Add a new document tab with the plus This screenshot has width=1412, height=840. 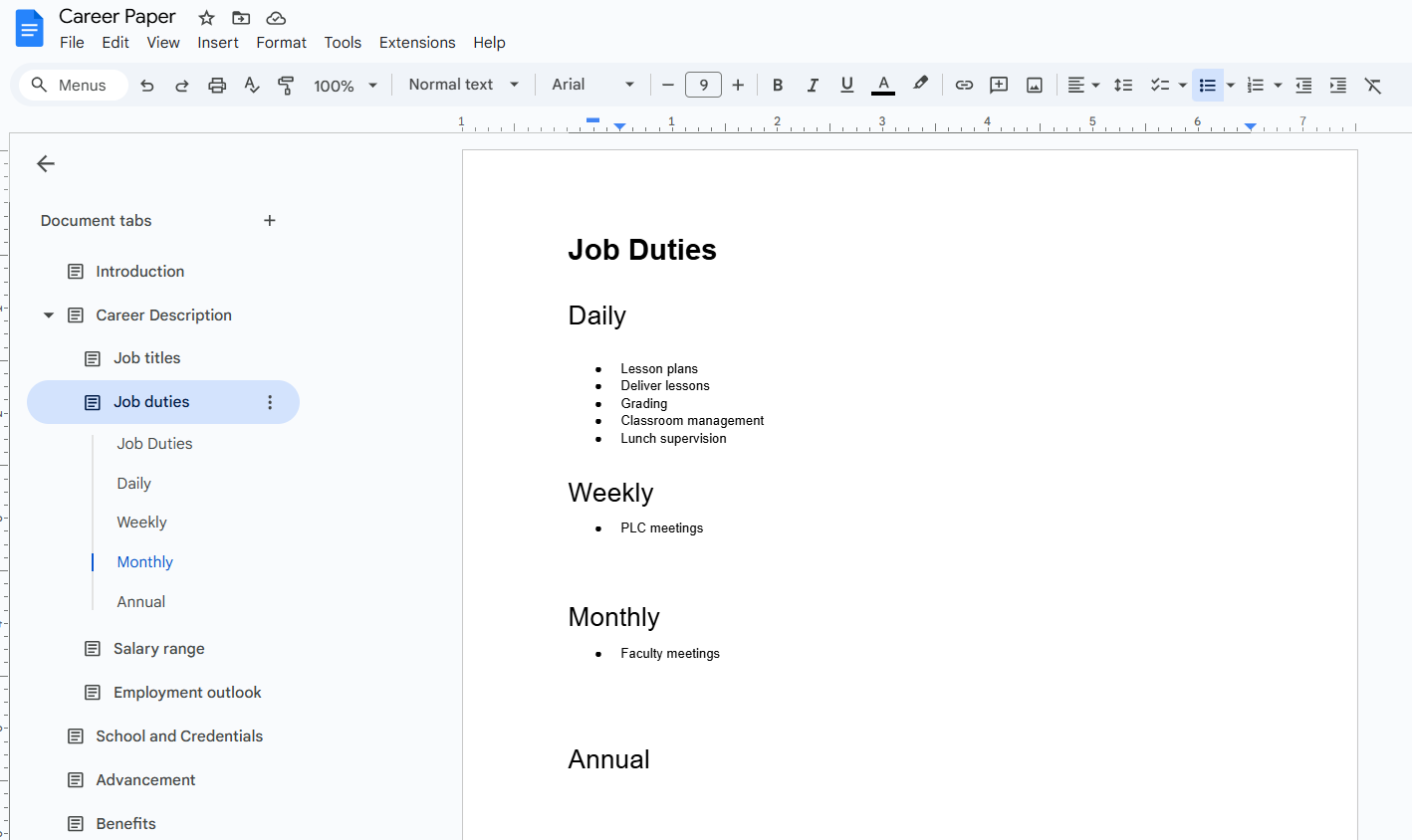(270, 221)
